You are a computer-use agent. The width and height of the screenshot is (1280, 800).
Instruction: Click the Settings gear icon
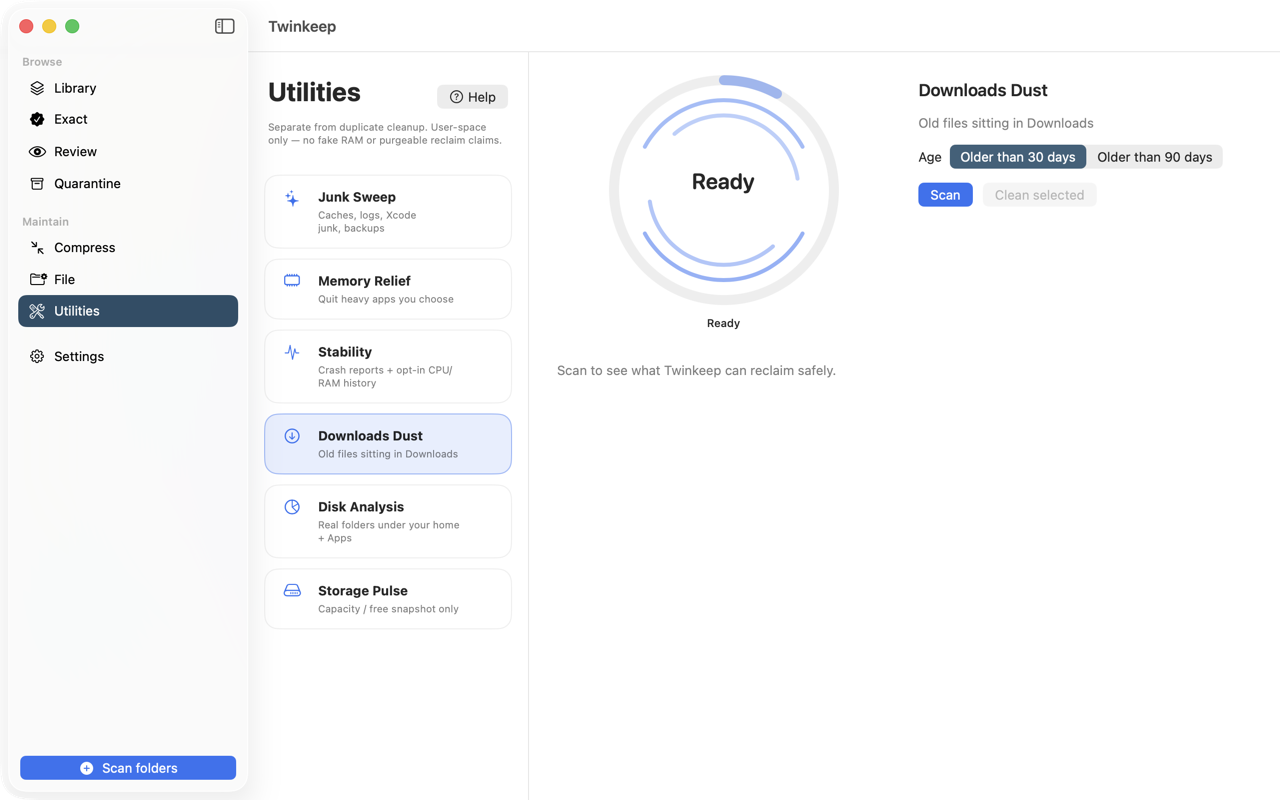tap(37, 356)
